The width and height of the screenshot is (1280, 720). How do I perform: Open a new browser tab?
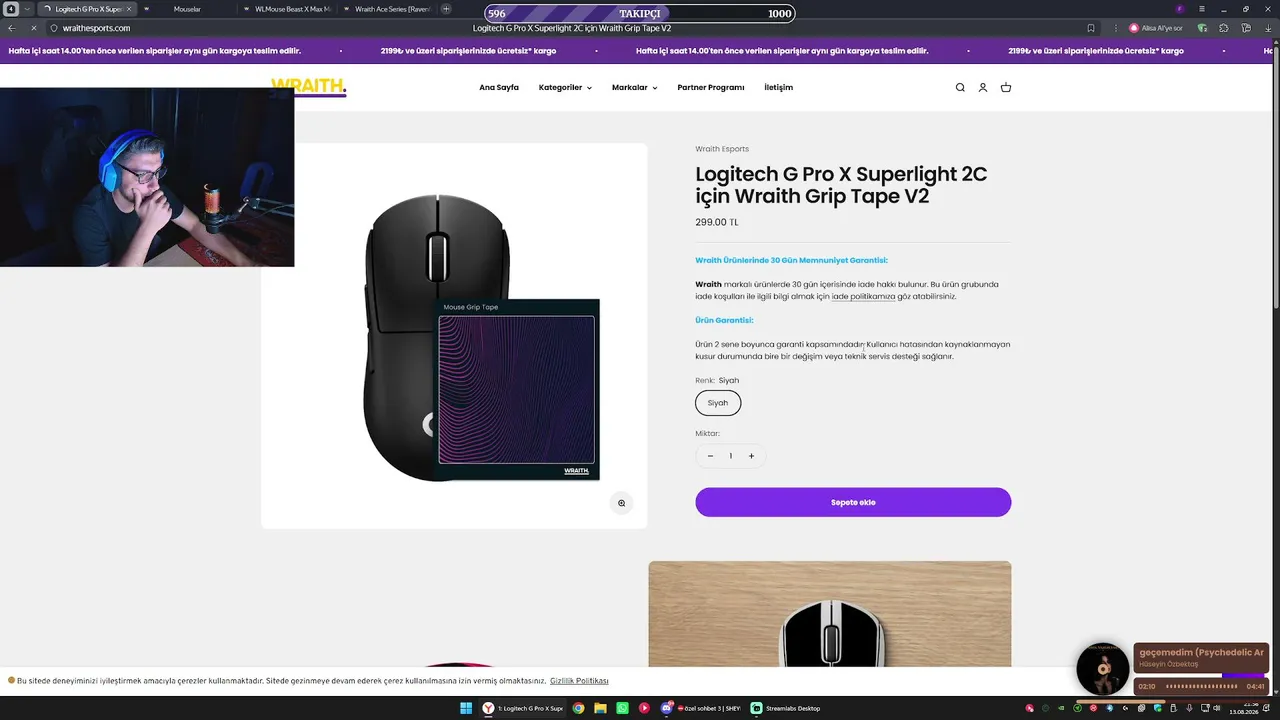(446, 9)
